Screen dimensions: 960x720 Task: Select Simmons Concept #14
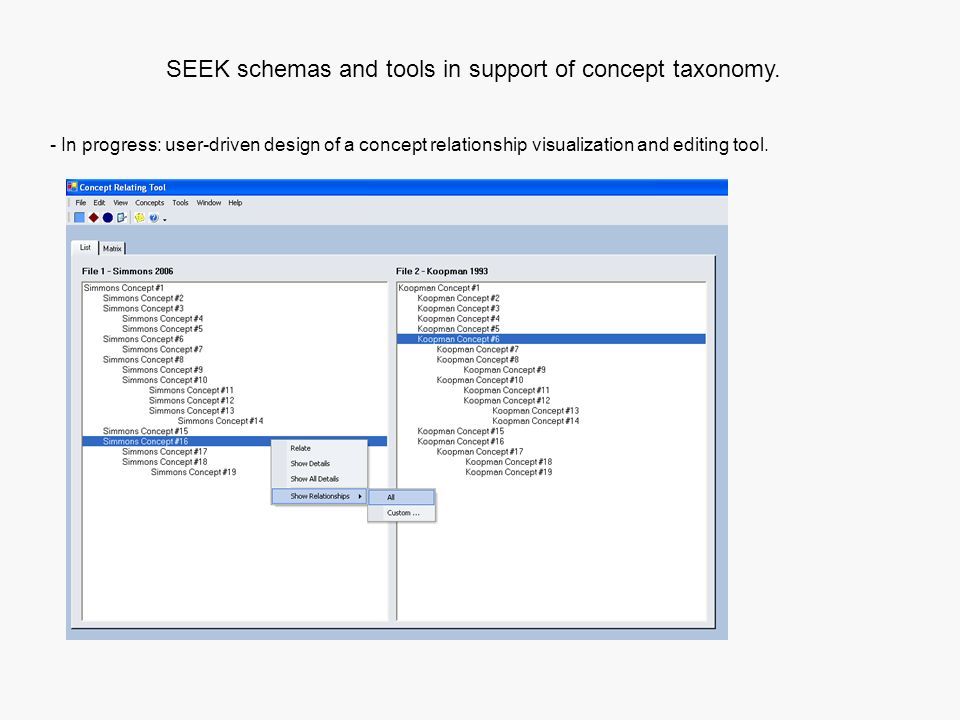point(220,421)
